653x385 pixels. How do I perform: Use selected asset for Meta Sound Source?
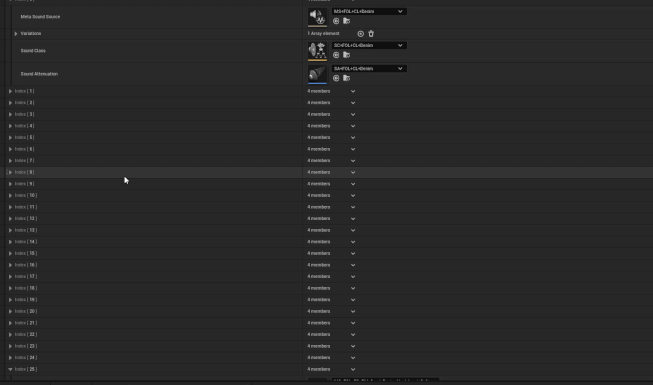[x=336, y=21]
